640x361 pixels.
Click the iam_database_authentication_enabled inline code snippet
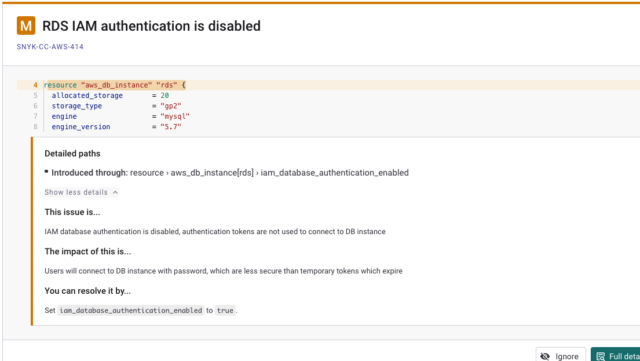pos(131,310)
